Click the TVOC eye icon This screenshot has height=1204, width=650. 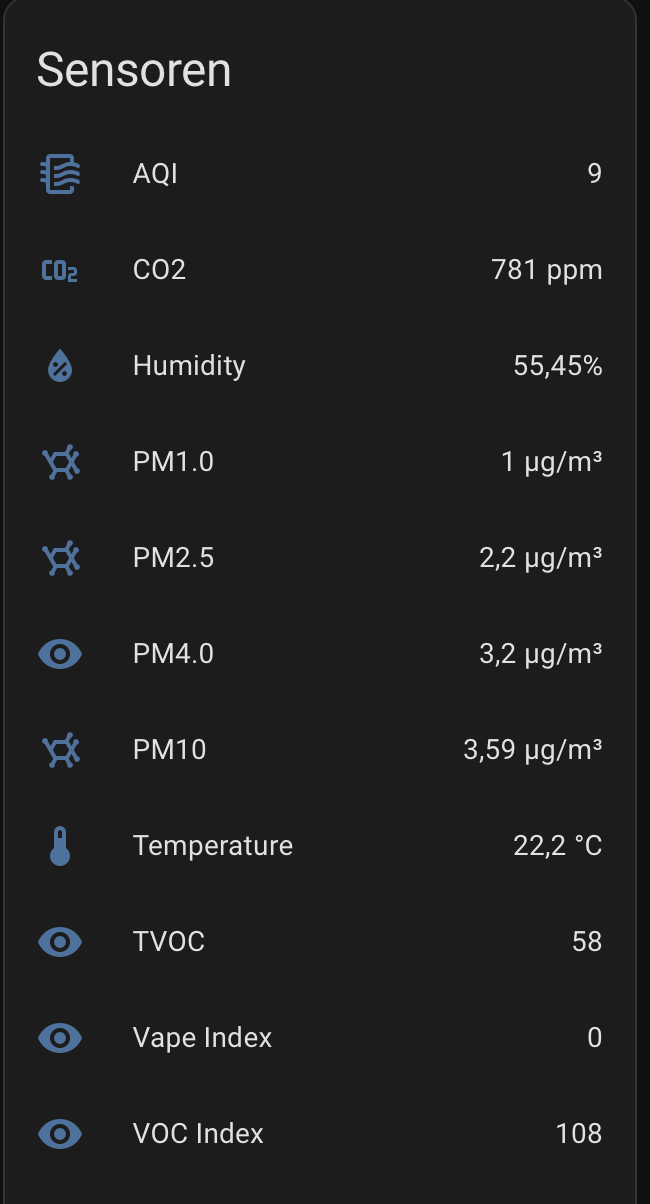coord(60,942)
